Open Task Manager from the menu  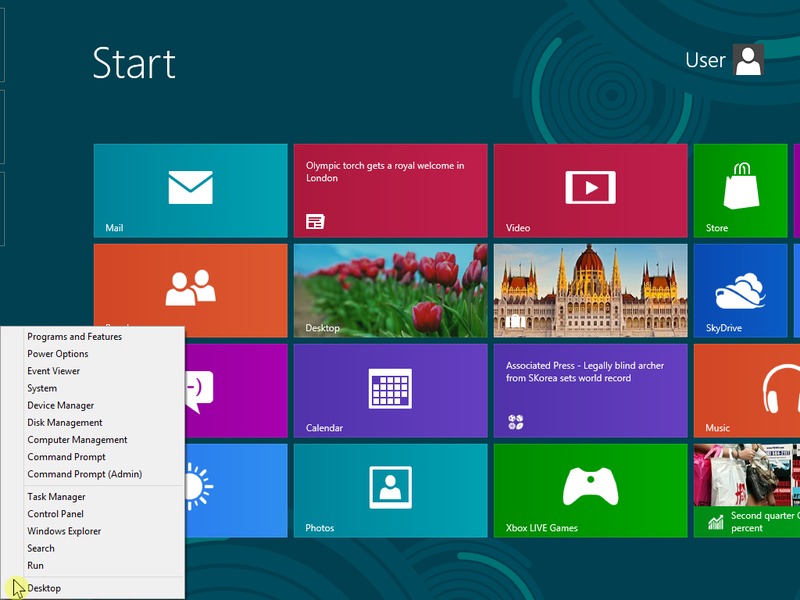coord(92,496)
